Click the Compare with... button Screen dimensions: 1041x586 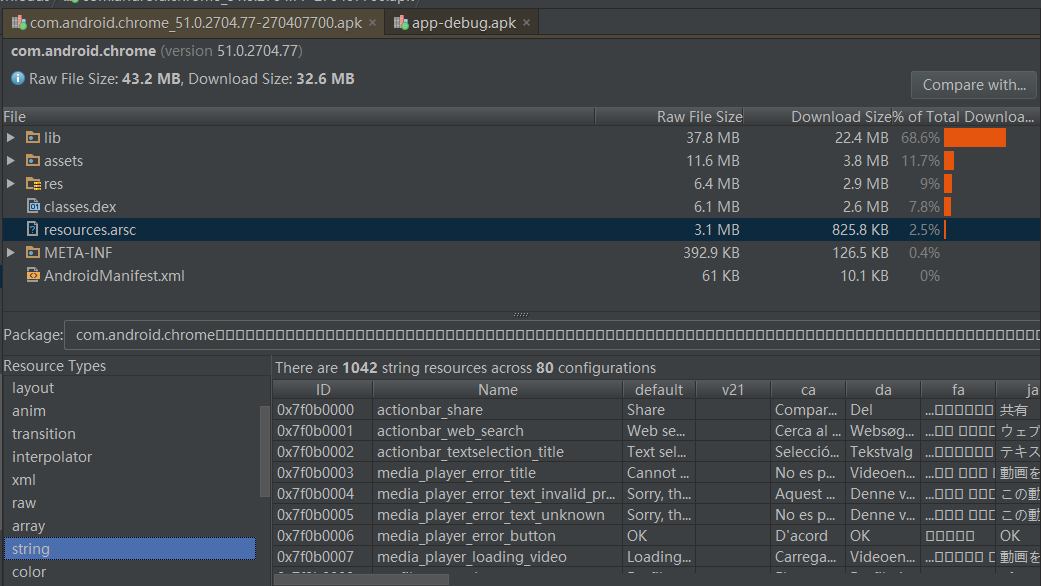click(x=973, y=85)
